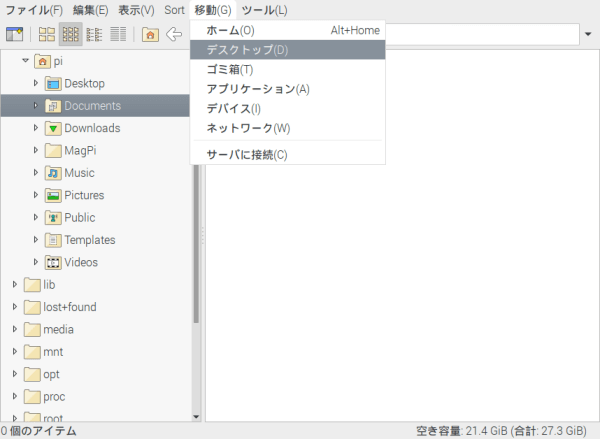The image size is (600, 439).
Task: Click the Music folder icon
Action: click(x=53, y=173)
